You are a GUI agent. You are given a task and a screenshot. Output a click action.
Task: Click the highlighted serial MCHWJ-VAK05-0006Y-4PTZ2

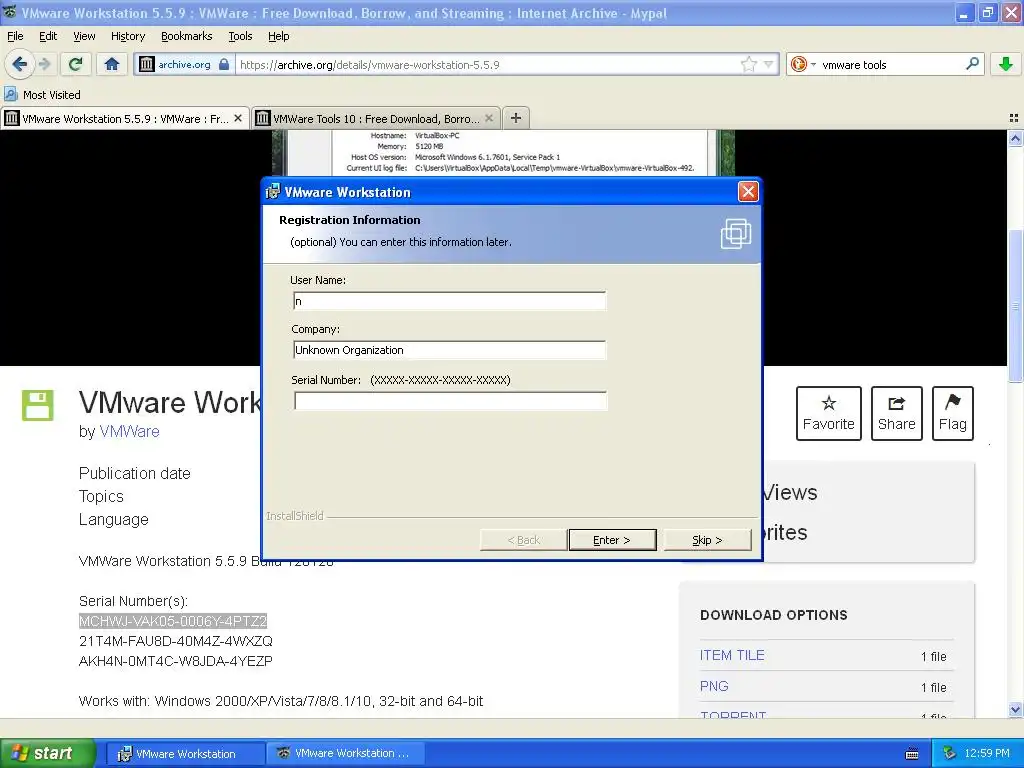[x=173, y=621]
